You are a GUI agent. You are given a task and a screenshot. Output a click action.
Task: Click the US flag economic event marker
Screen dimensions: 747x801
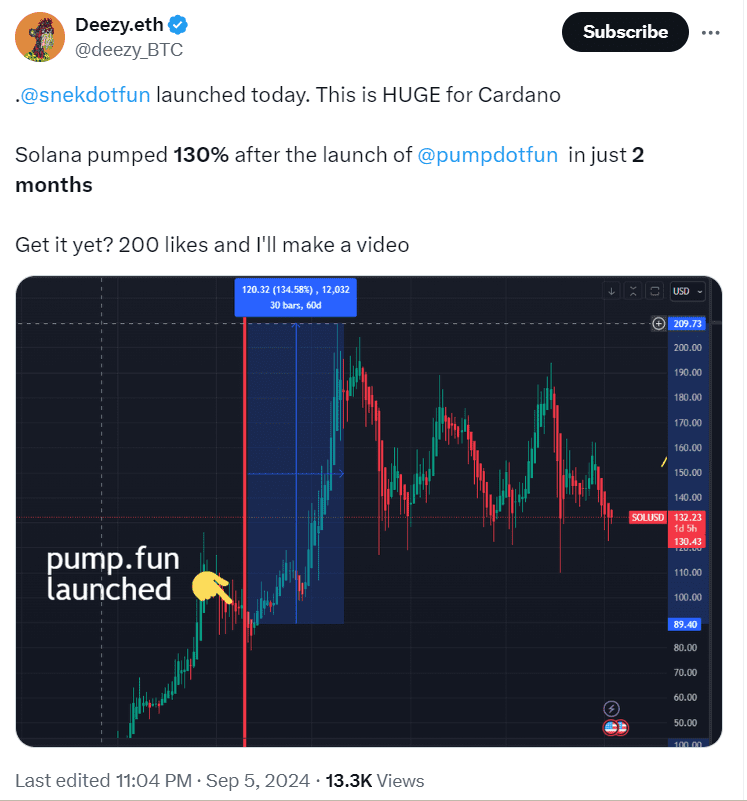pyautogui.click(x=610, y=727)
